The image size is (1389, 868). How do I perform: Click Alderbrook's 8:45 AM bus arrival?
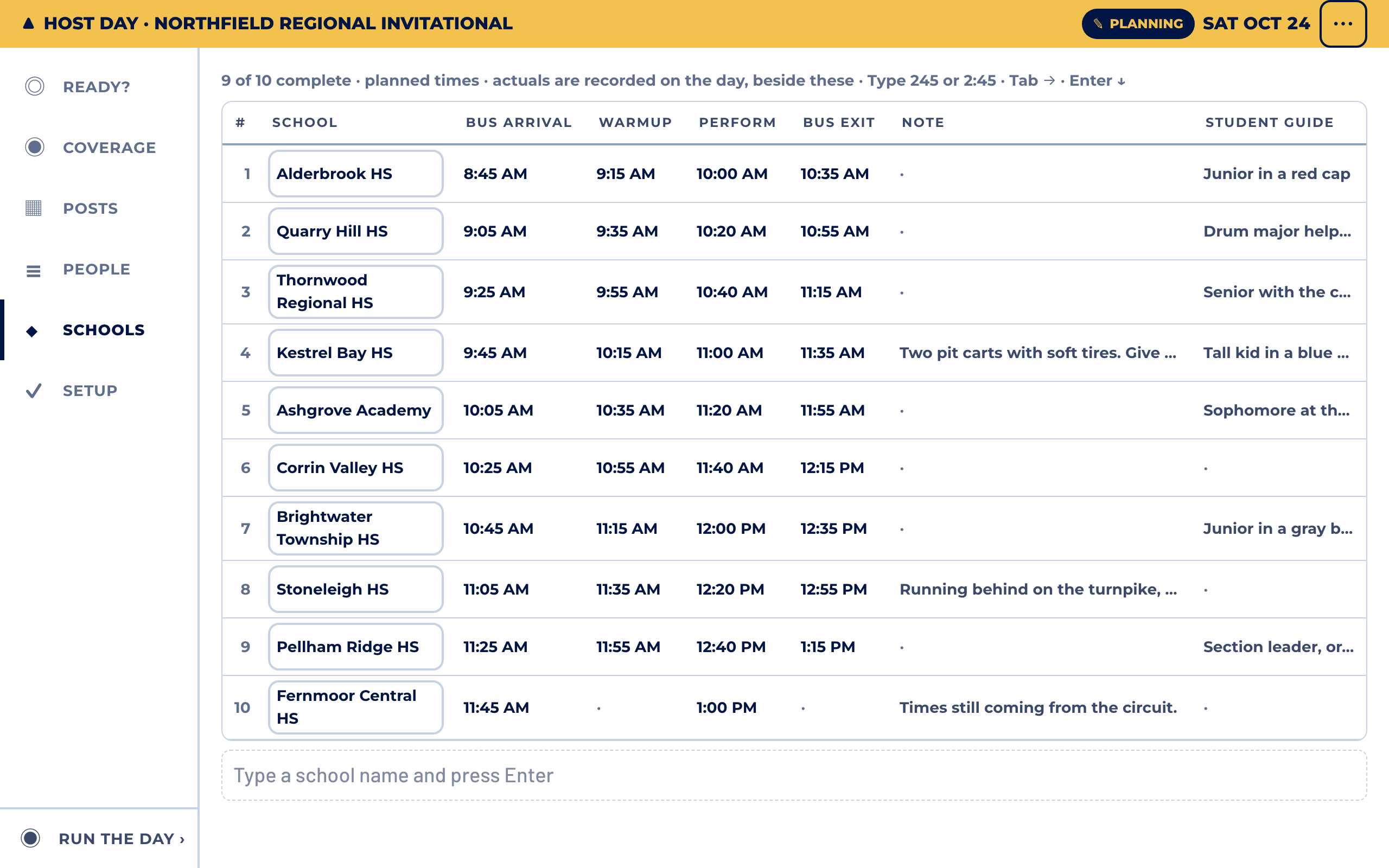(495, 174)
